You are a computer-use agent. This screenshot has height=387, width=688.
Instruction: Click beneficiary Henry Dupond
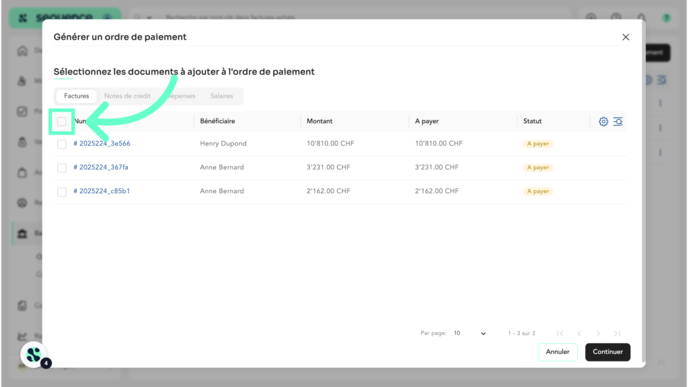(x=223, y=143)
